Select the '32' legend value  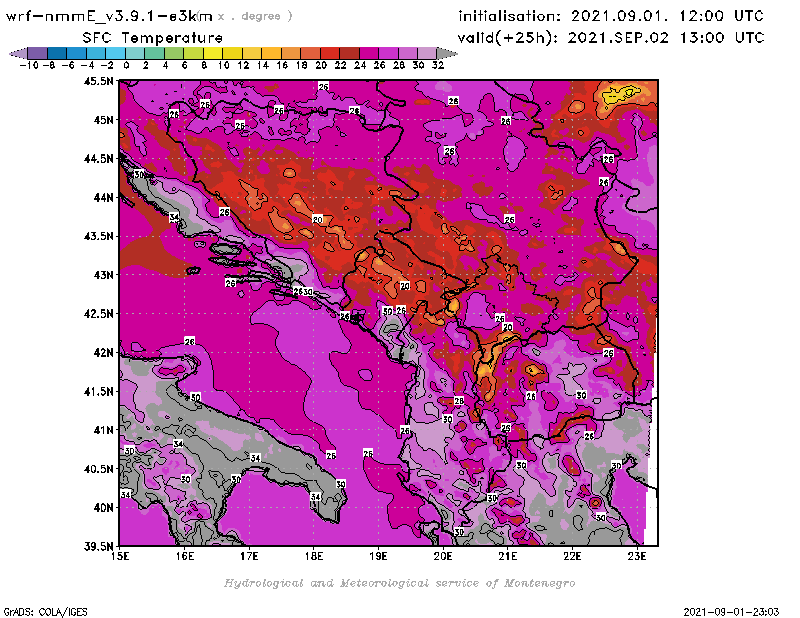(x=438, y=65)
